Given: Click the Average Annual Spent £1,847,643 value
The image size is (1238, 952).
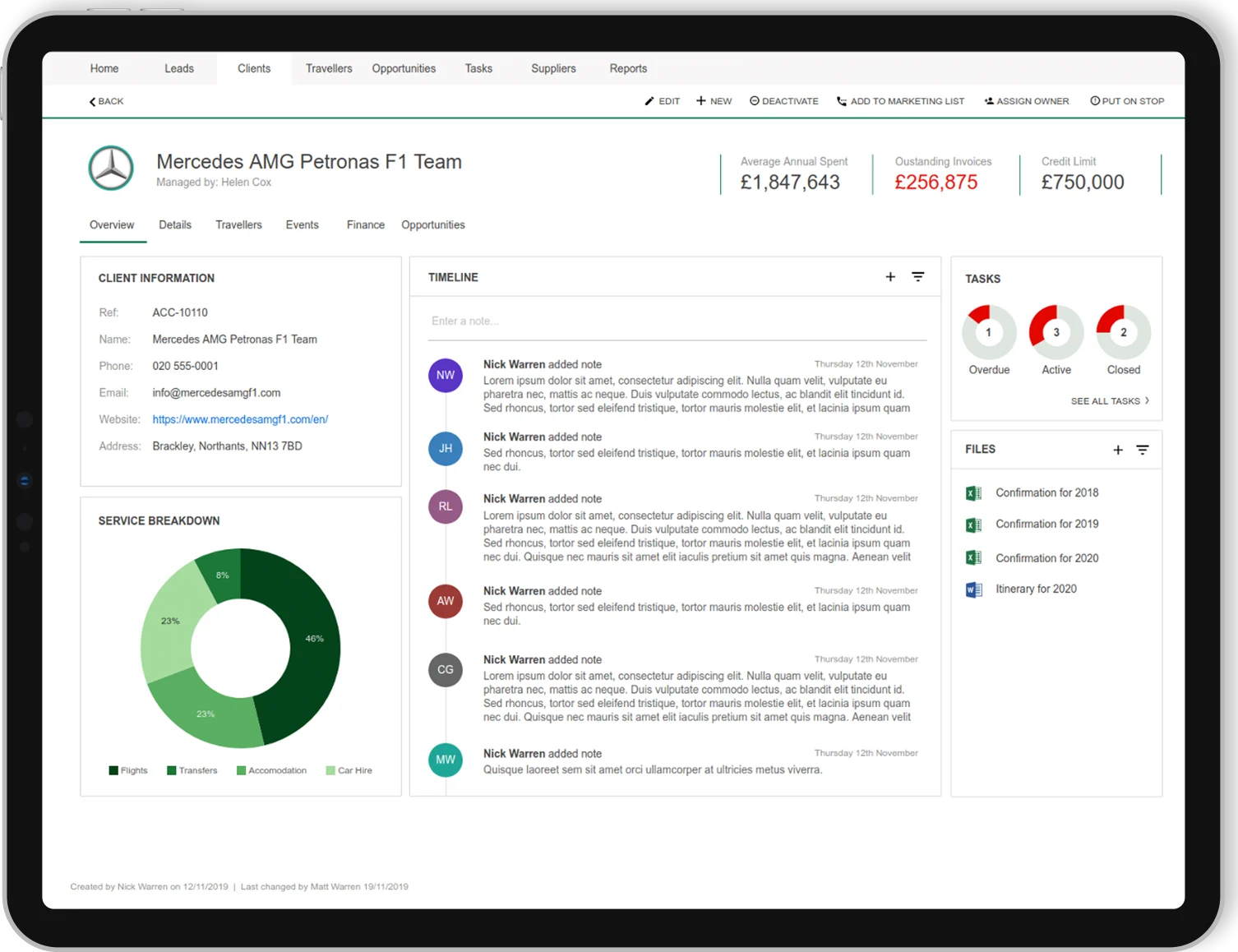Looking at the screenshot, I should click(790, 182).
